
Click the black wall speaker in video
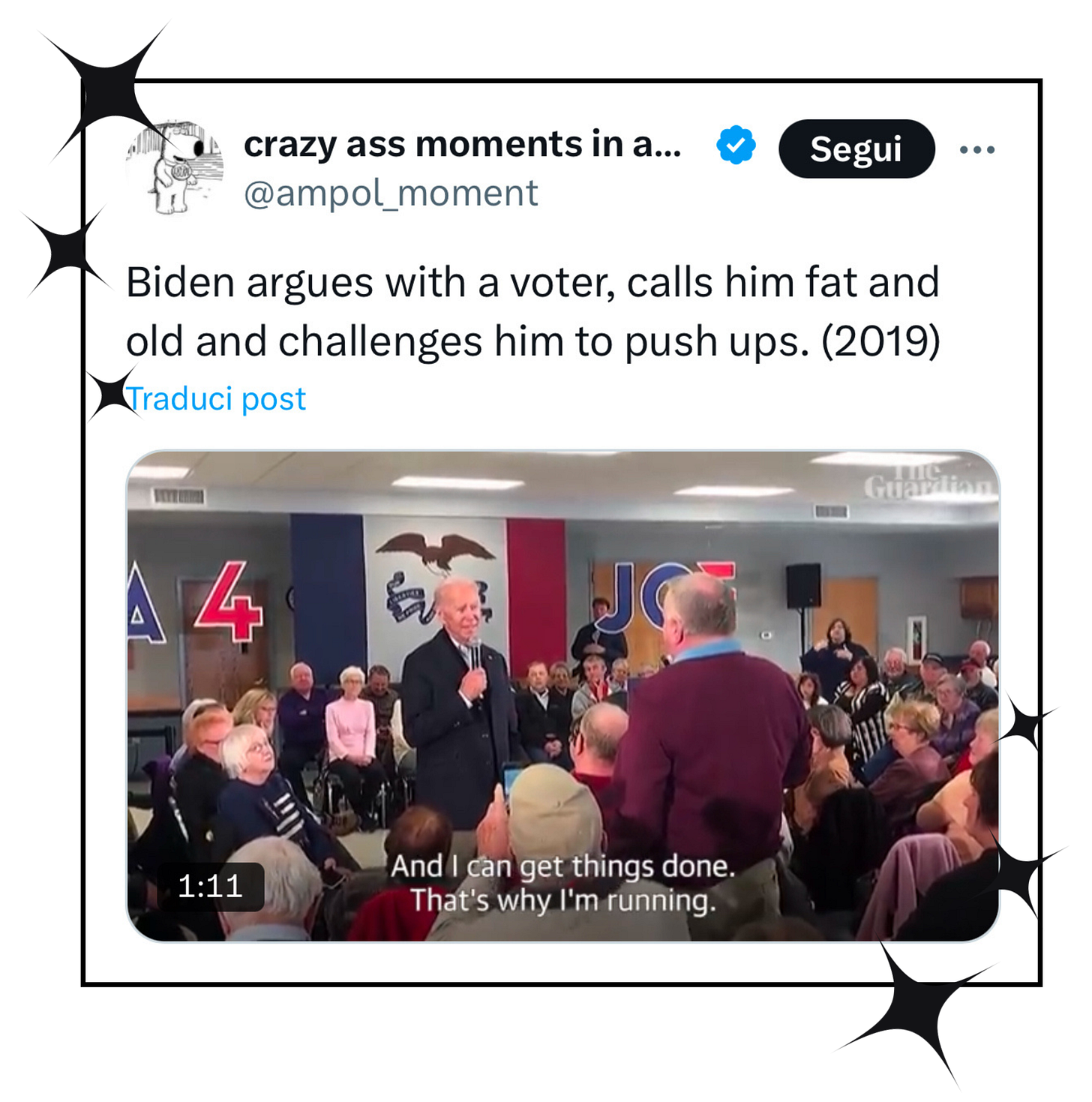[x=803, y=586]
